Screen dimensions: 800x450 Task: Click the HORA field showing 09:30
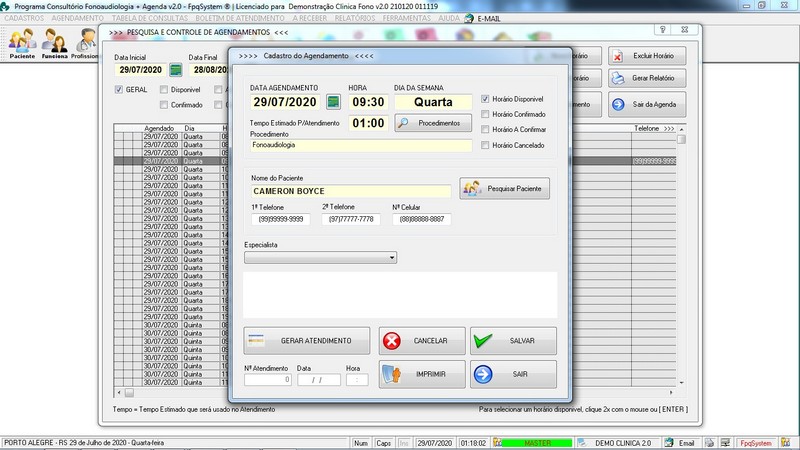pyautogui.click(x=368, y=102)
